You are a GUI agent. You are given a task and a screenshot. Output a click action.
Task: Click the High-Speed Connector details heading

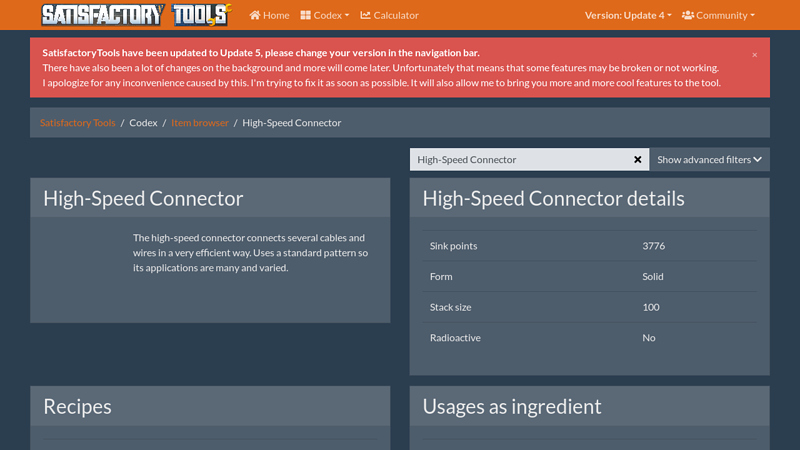(x=553, y=198)
